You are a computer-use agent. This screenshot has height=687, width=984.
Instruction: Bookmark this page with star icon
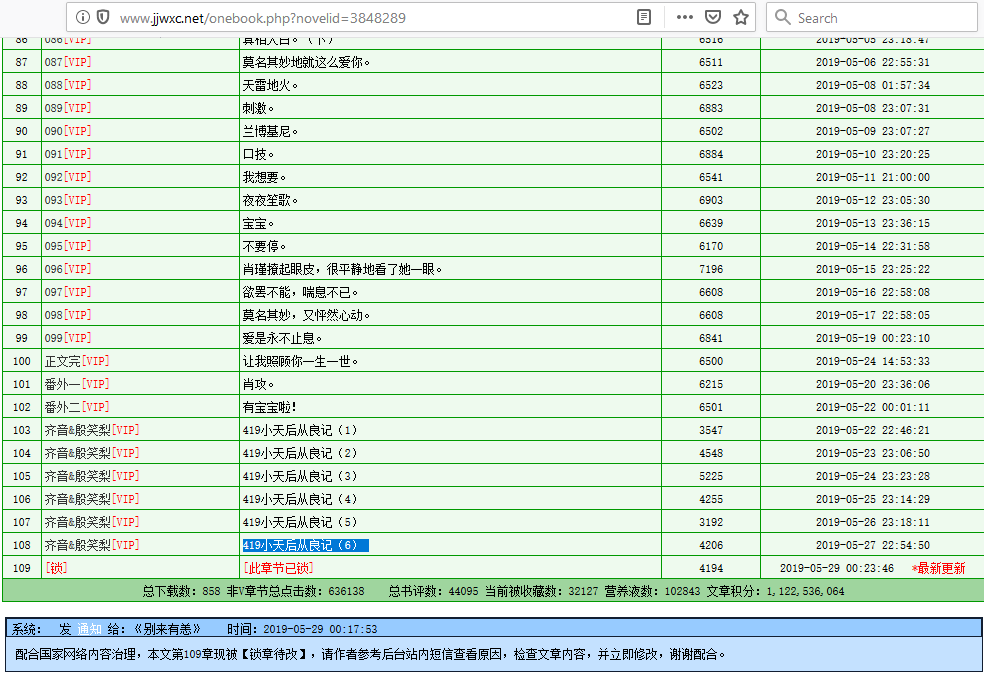coord(741,17)
